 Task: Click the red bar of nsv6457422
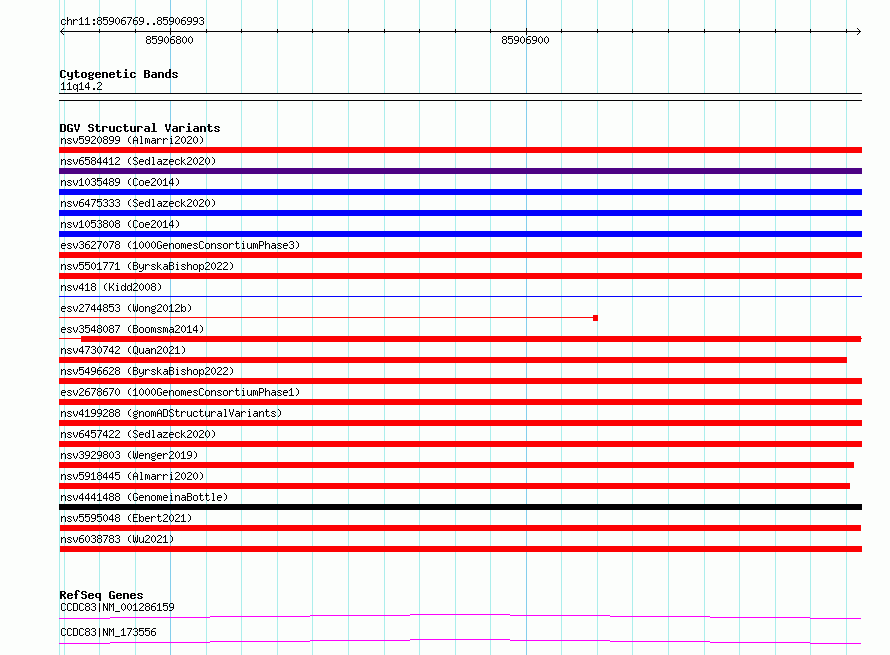point(460,444)
